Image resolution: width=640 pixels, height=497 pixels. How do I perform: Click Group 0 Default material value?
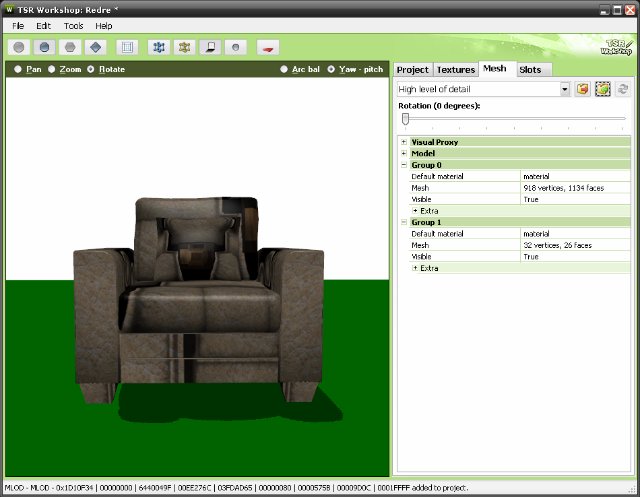[x=576, y=176]
